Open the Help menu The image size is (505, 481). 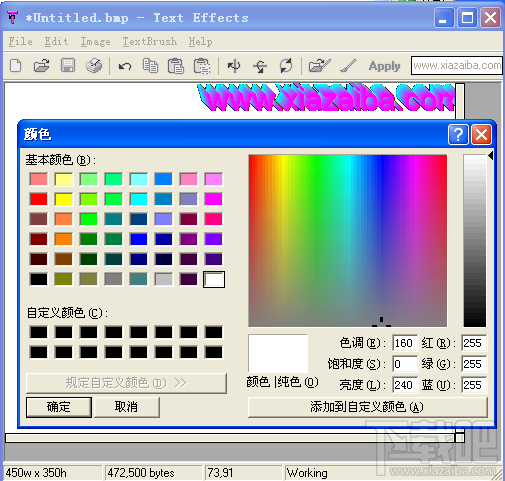[x=200, y=42]
